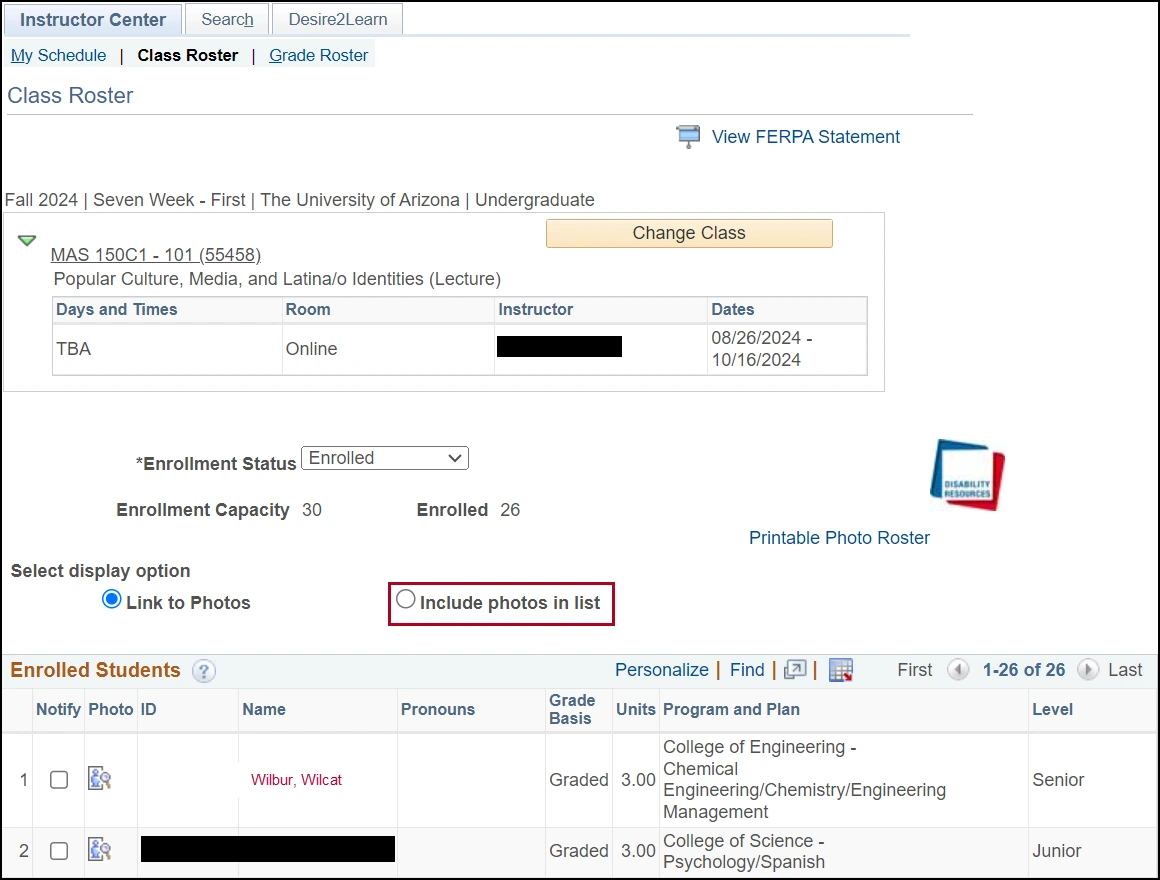1160x880 pixels.
Task: Click the MAS 150C1 - 101 (55458) link
Action: (155, 255)
